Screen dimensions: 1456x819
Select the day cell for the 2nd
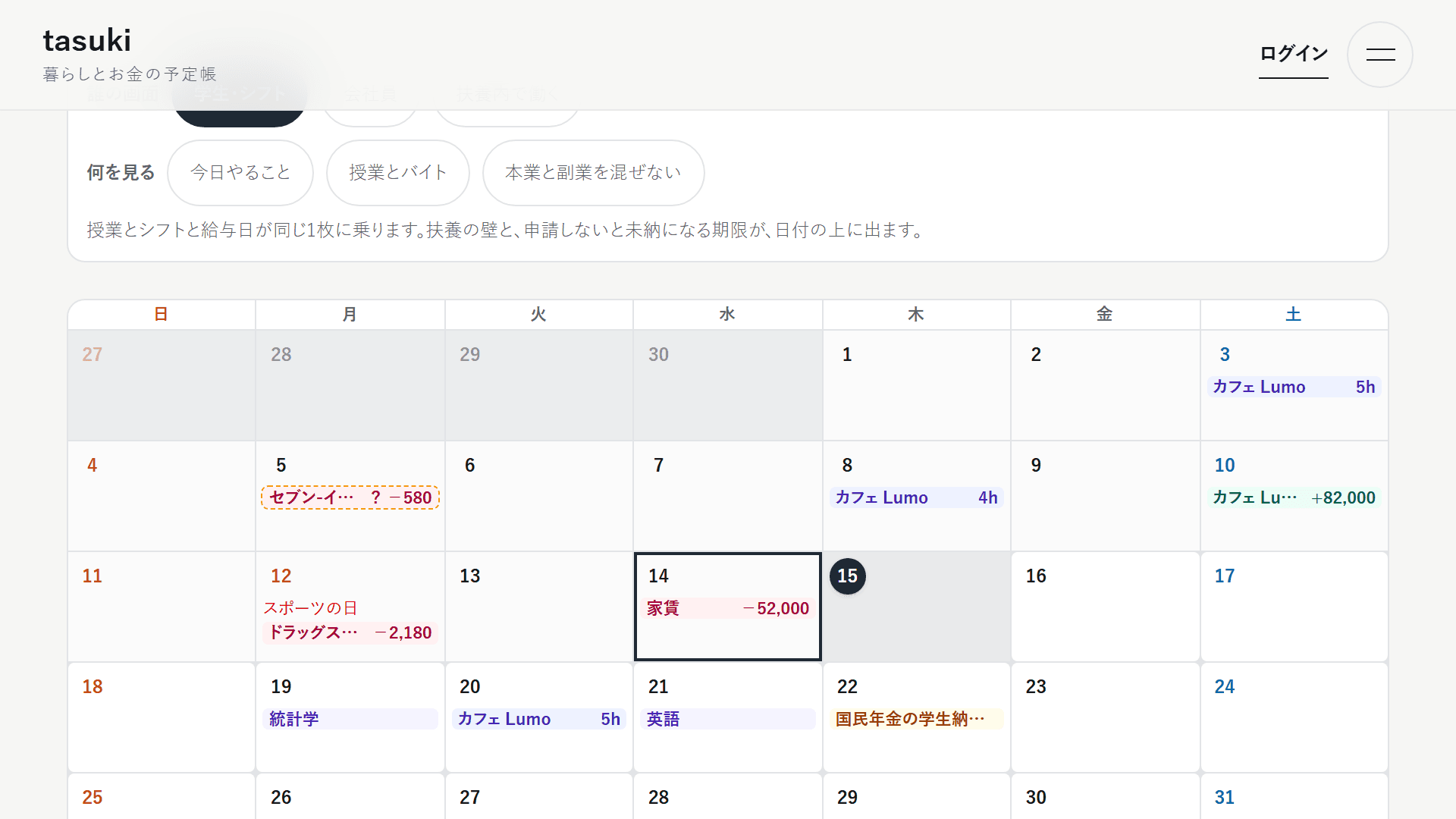(x=1105, y=385)
